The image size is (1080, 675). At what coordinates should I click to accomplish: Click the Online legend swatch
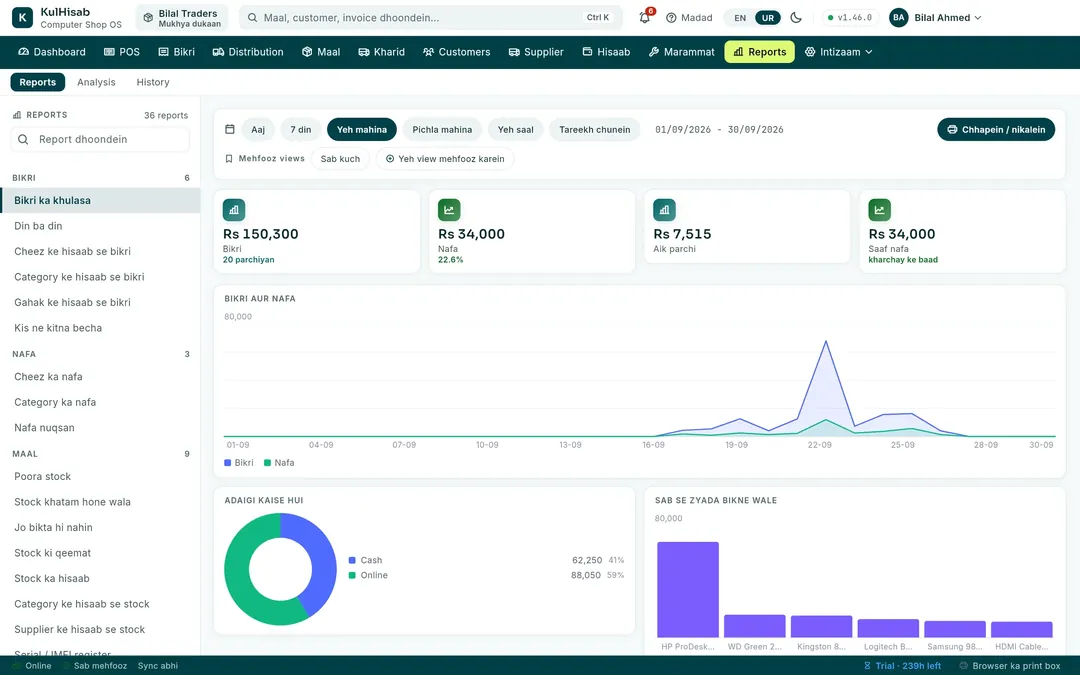(352, 575)
